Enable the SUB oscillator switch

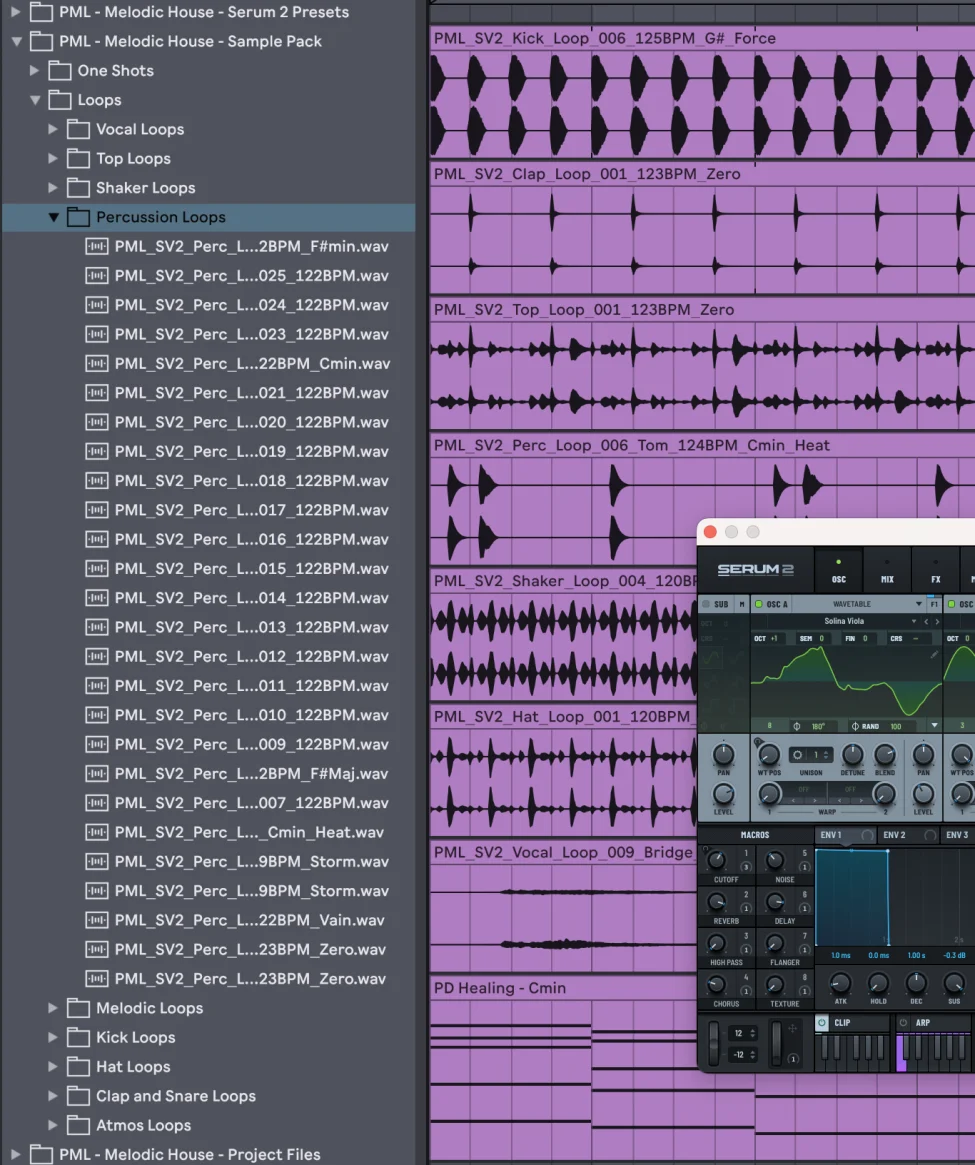[x=706, y=604]
